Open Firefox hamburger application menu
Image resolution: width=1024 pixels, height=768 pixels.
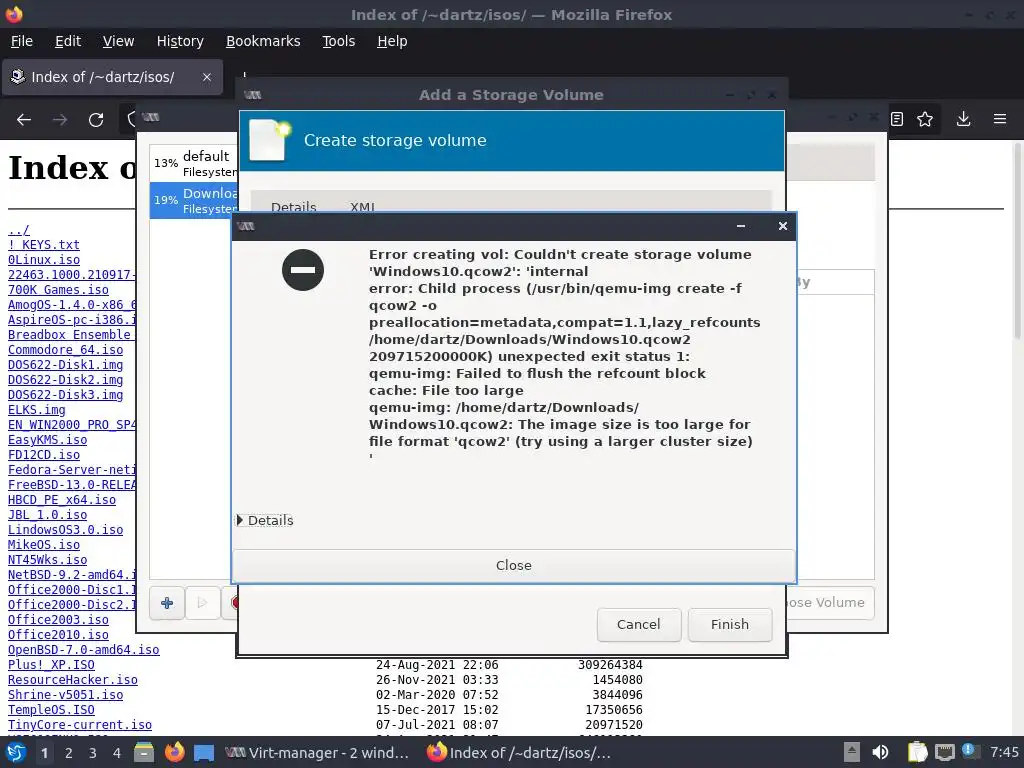coord(1000,119)
